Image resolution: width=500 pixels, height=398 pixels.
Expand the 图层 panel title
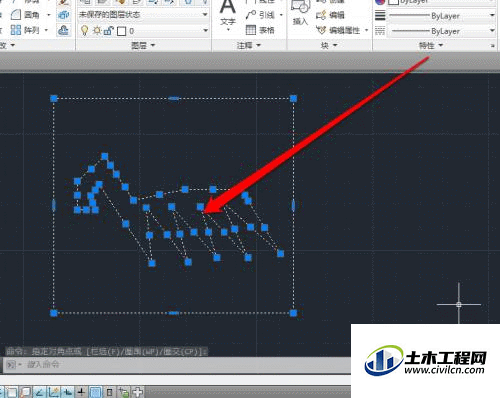coord(143,45)
